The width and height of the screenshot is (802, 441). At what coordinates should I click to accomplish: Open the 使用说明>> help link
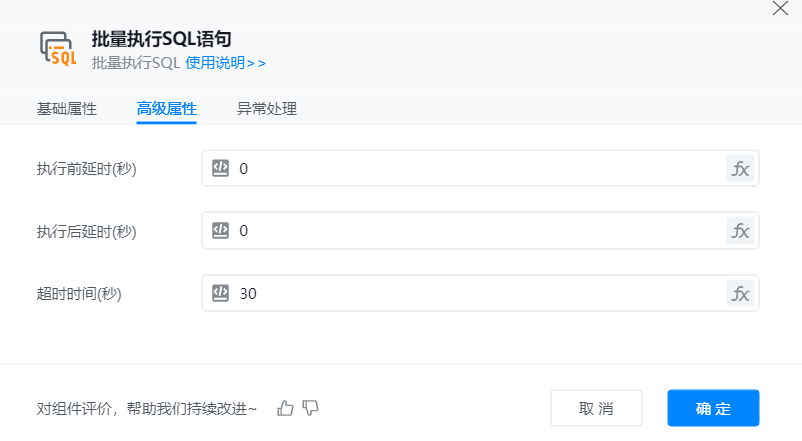(226, 63)
